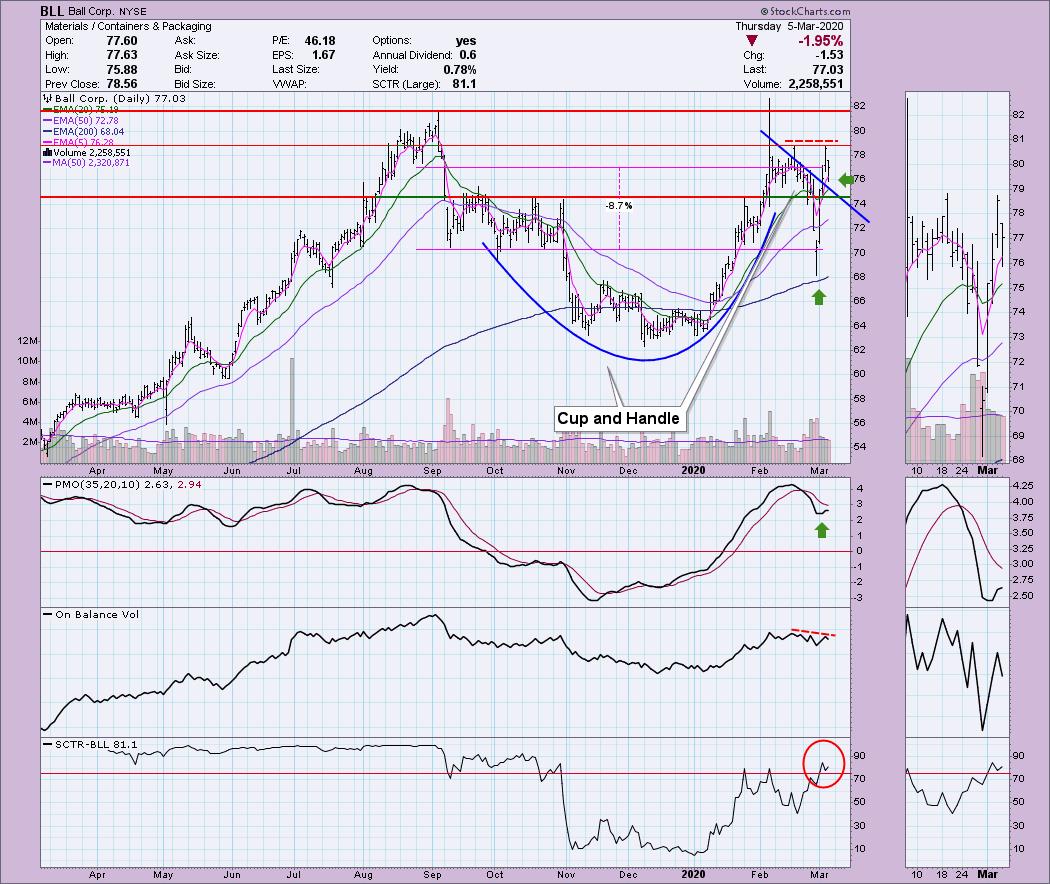Click the Open price value 77.60

[x=122, y=41]
